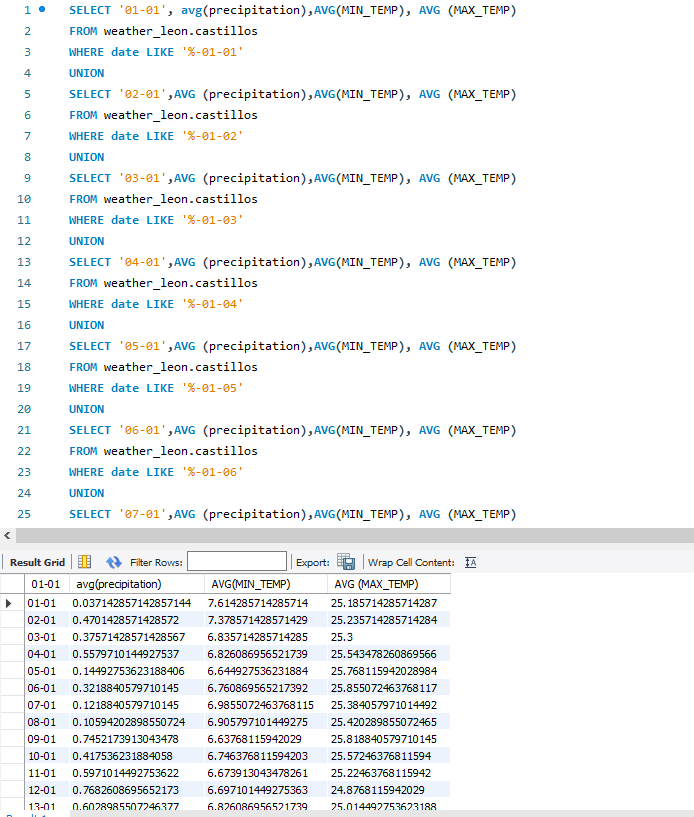Select the current row arrow indicator for row 01-01
The image size is (694, 817).
(x=11, y=603)
